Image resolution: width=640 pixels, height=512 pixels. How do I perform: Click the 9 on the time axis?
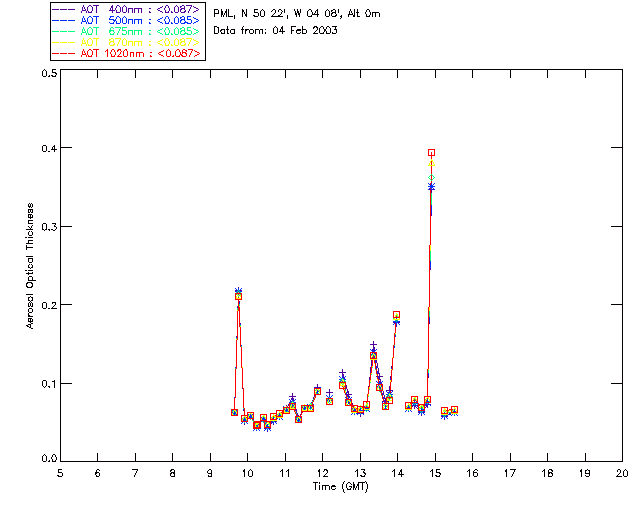pyautogui.click(x=210, y=473)
